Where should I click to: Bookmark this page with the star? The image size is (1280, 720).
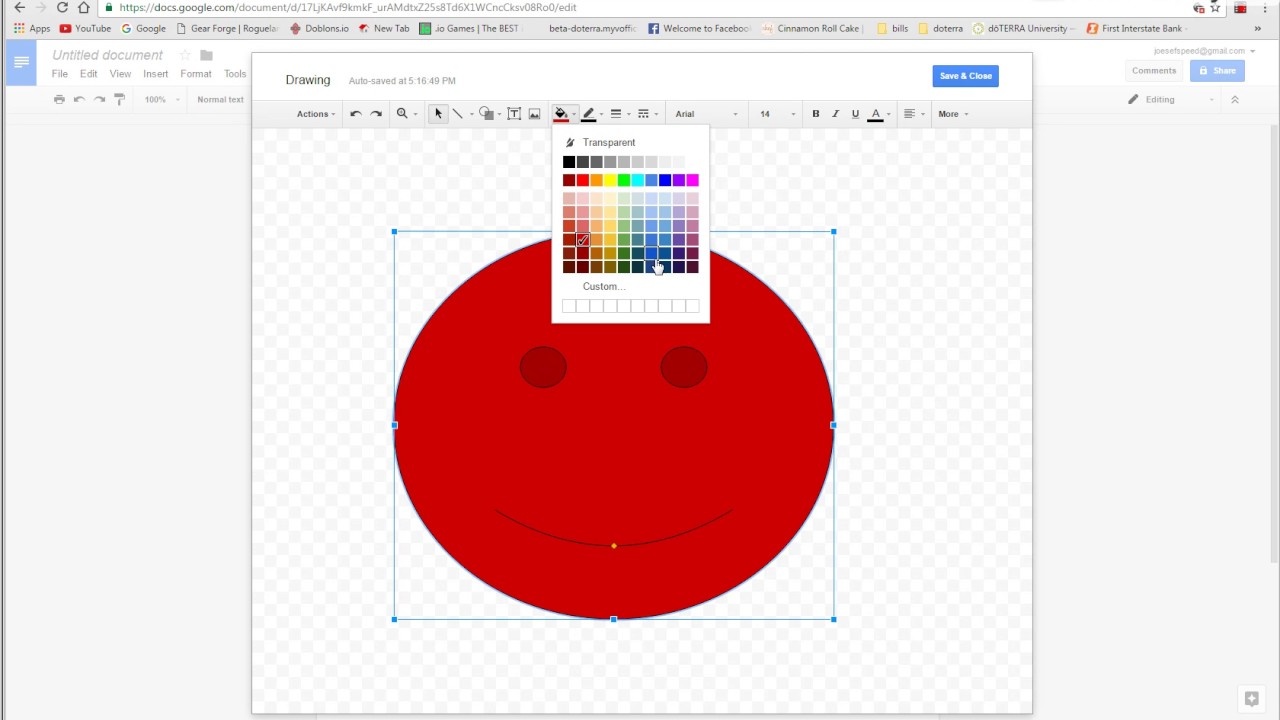click(x=1215, y=7)
